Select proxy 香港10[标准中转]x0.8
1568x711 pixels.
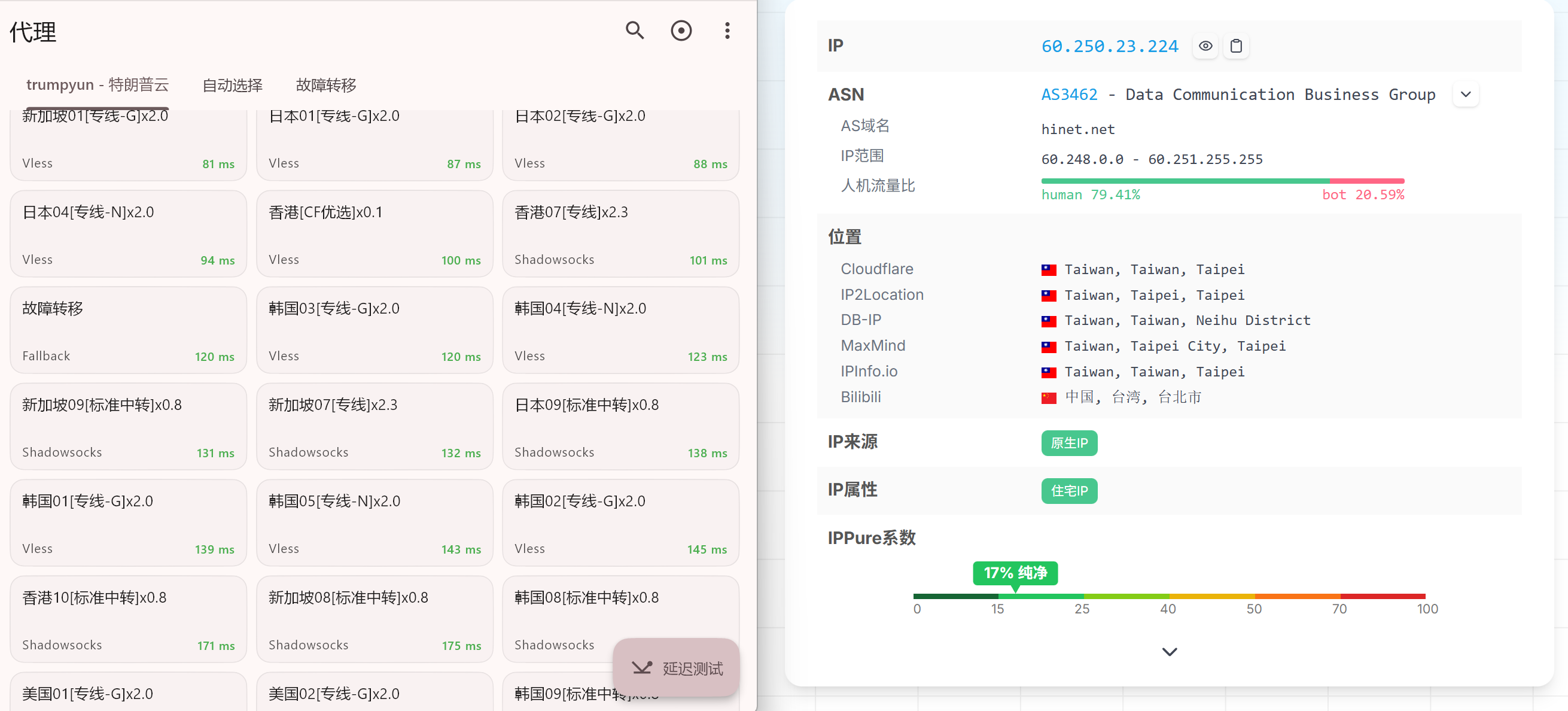pos(128,619)
